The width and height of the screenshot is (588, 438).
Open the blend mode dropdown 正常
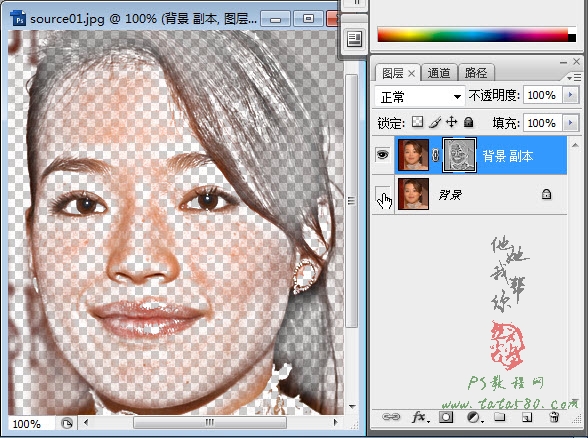point(420,97)
